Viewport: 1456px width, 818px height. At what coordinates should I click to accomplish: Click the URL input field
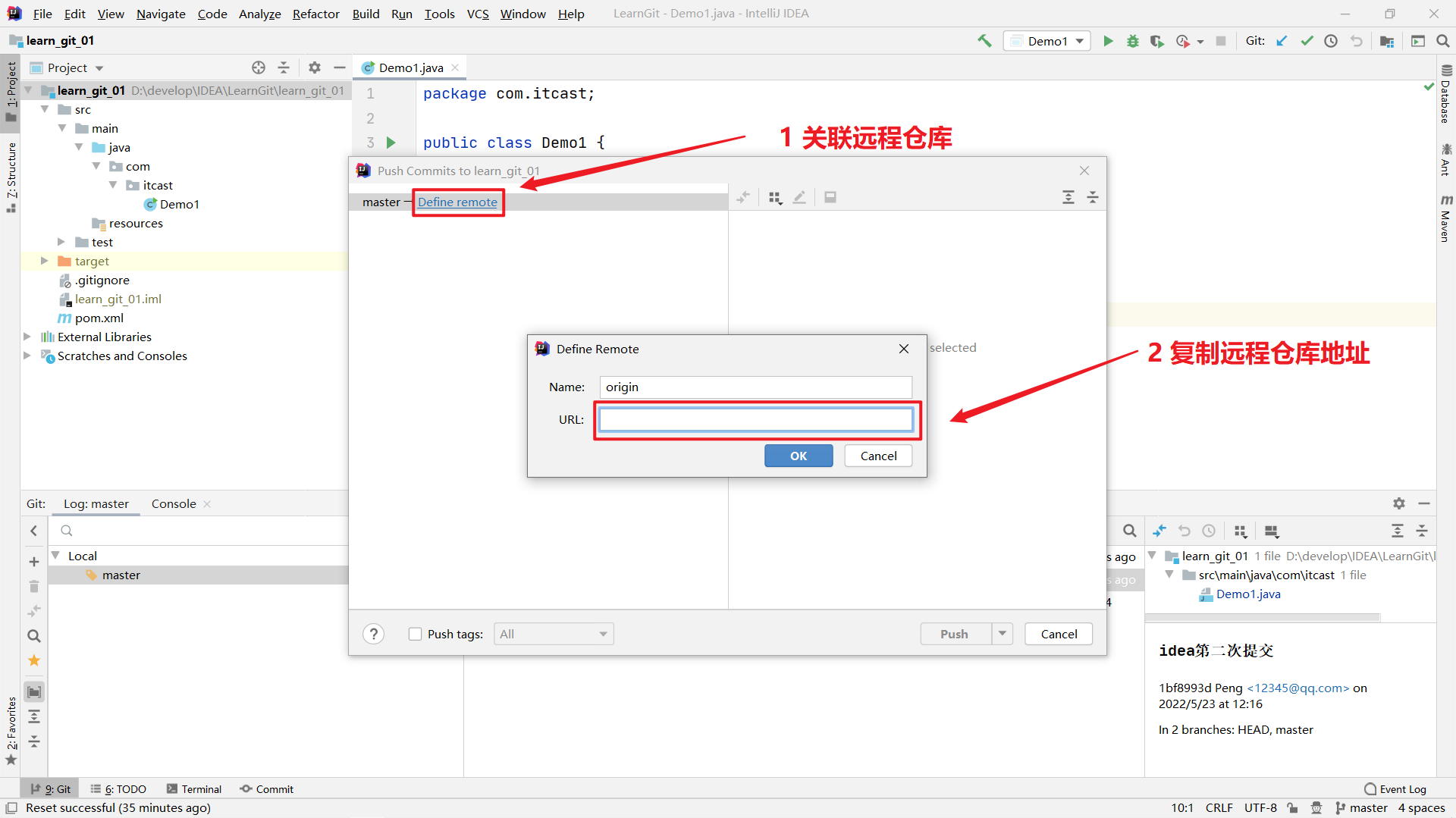tap(756, 419)
